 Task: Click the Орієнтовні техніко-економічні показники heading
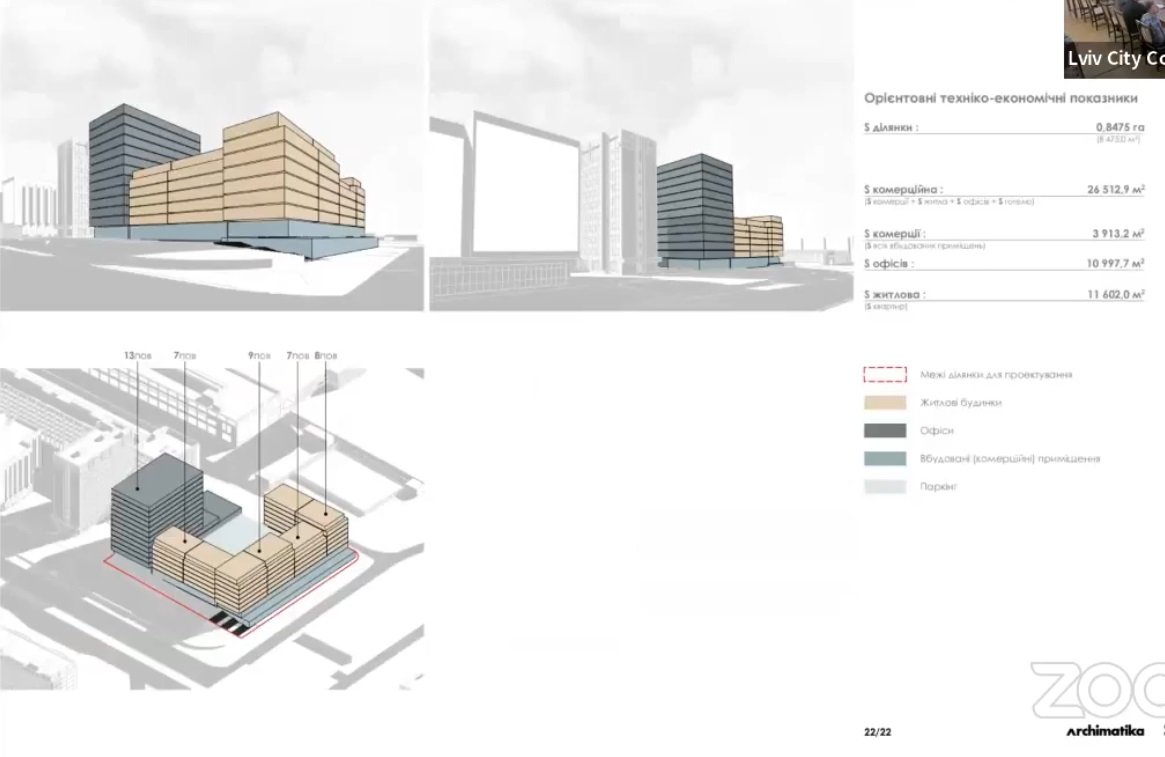(x=1000, y=98)
